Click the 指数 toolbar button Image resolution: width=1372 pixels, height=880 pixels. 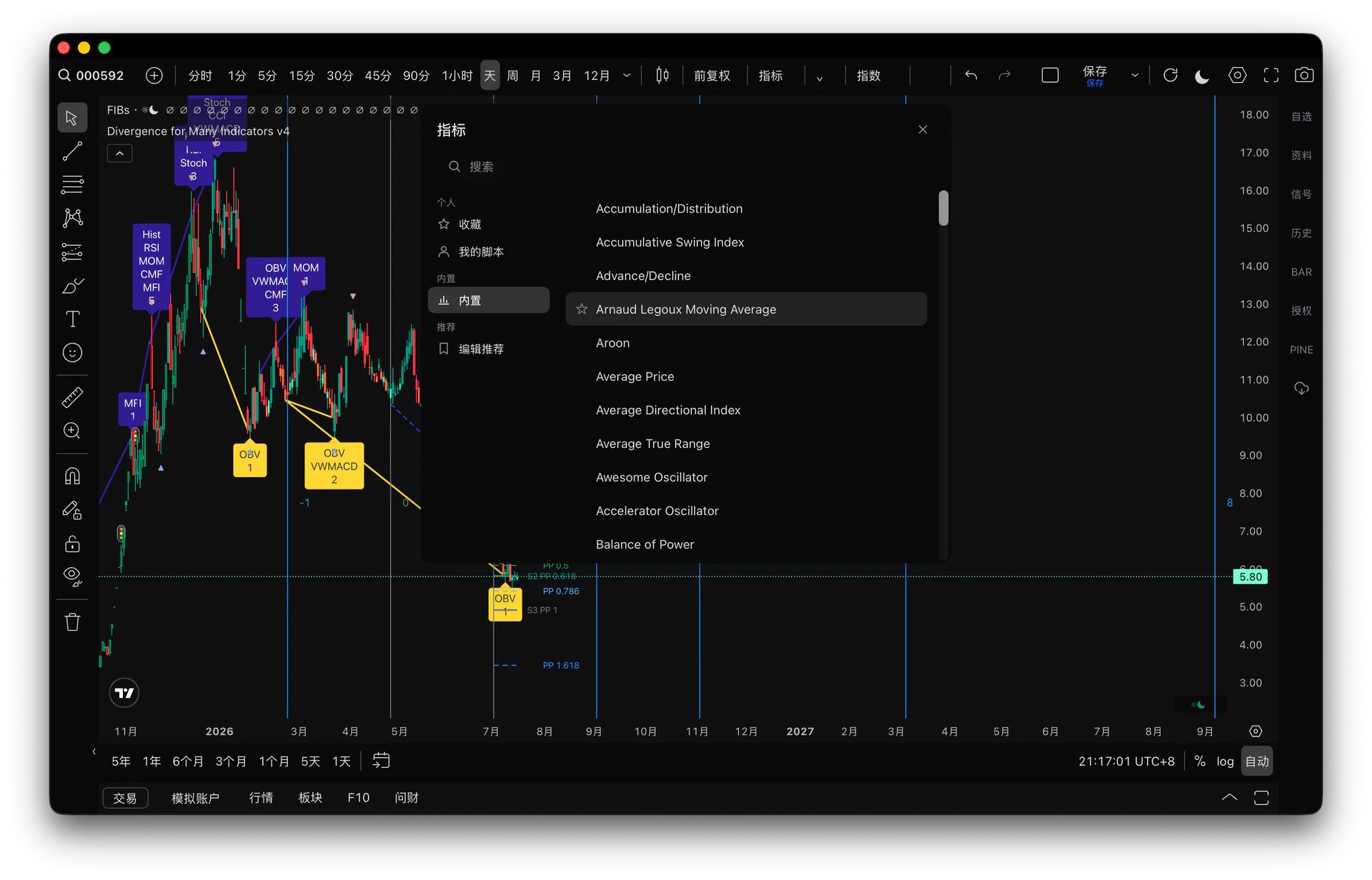click(869, 76)
